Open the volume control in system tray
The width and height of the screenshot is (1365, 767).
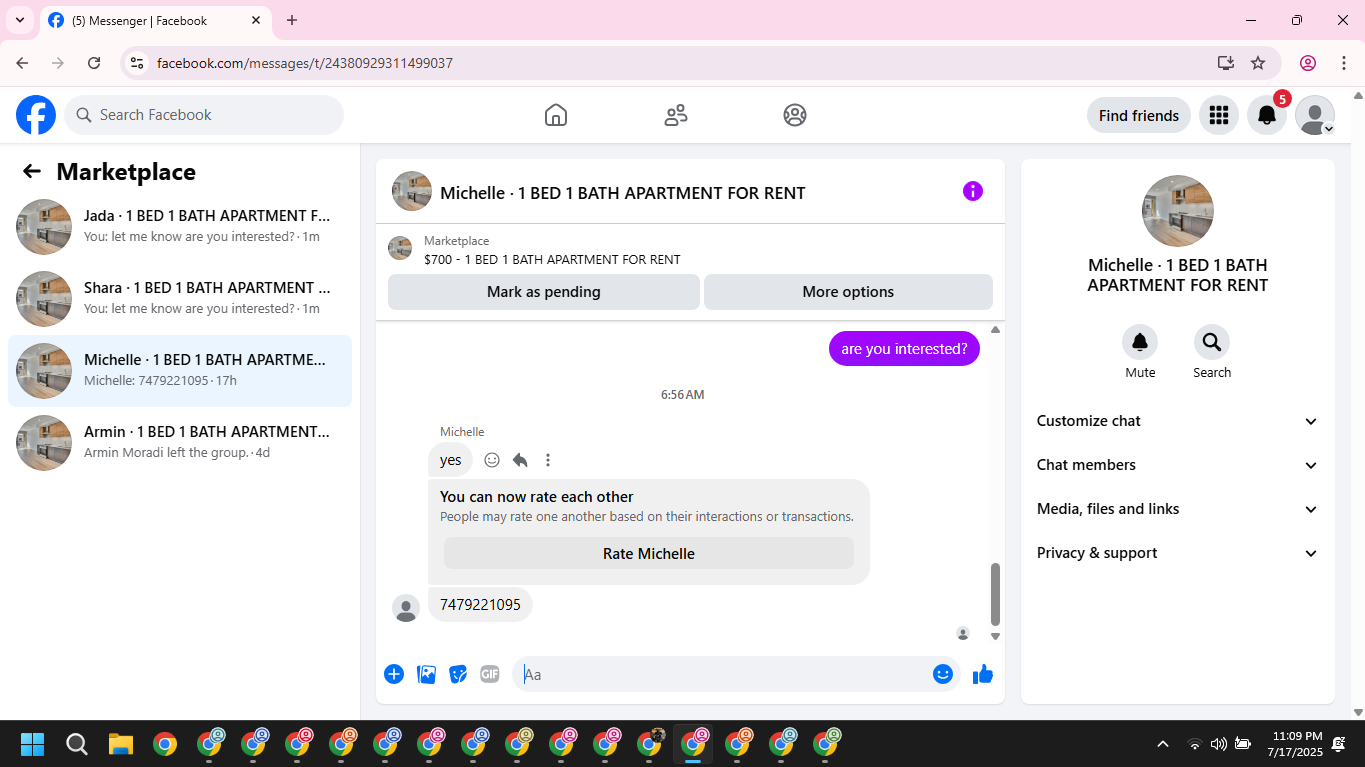click(x=1218, y=744)
